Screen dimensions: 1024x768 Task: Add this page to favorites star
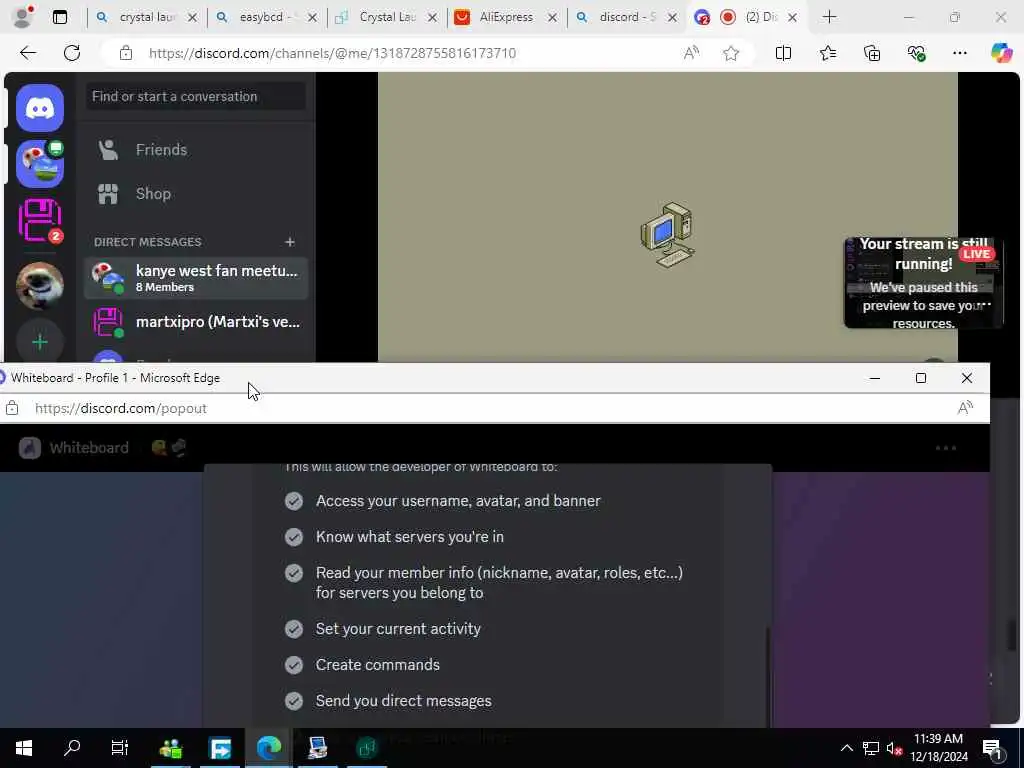coord(731,53)
